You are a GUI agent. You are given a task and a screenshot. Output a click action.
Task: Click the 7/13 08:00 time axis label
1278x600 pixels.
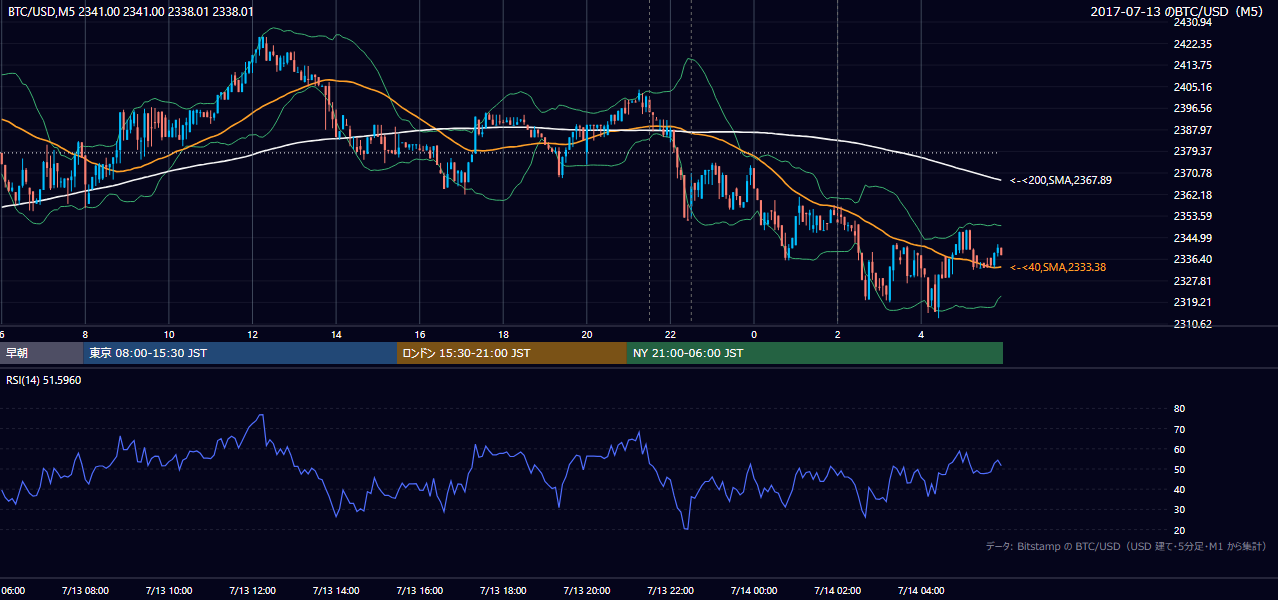click(85, 590)
